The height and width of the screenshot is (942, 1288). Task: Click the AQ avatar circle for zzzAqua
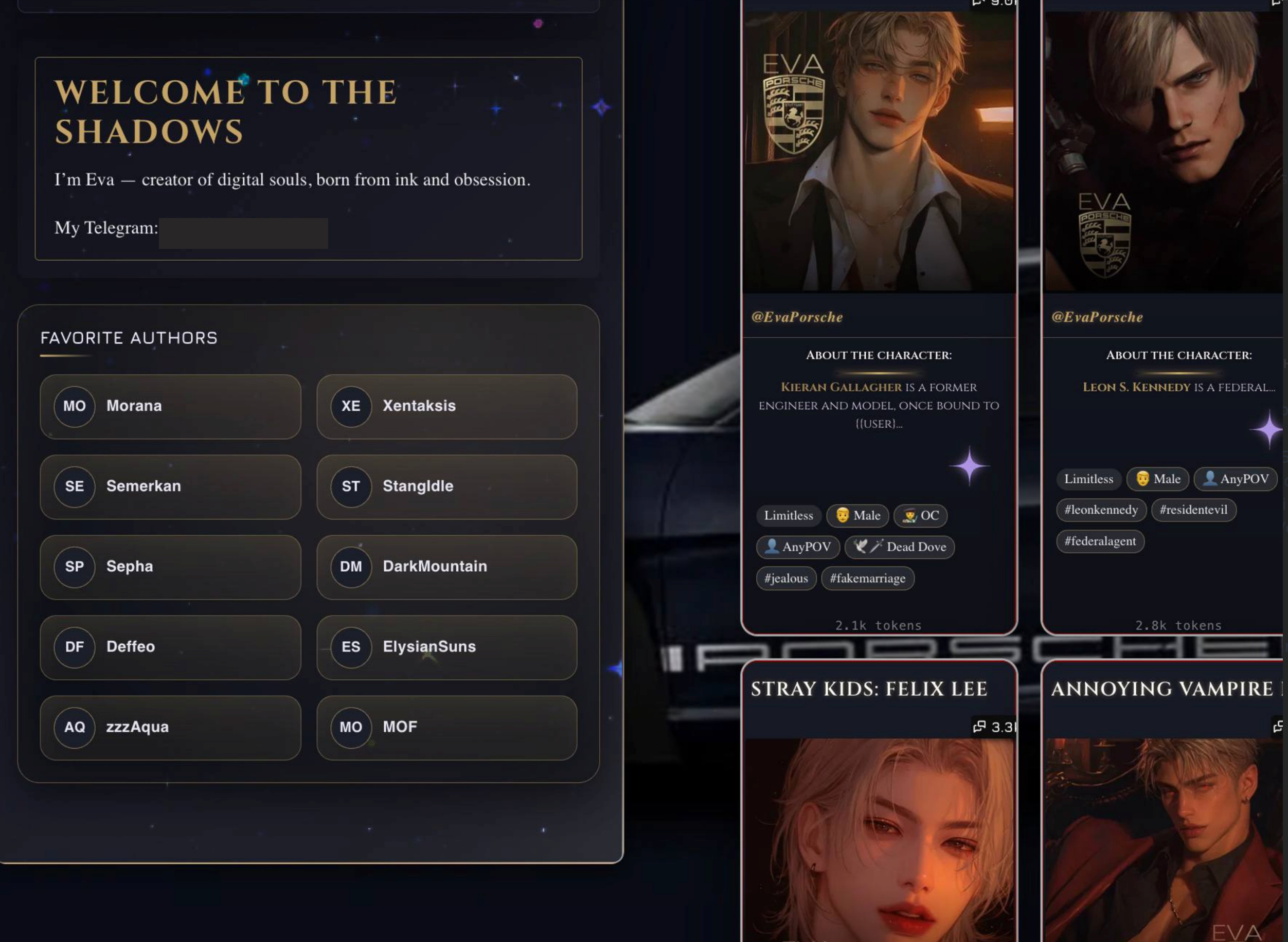point(74,727)
